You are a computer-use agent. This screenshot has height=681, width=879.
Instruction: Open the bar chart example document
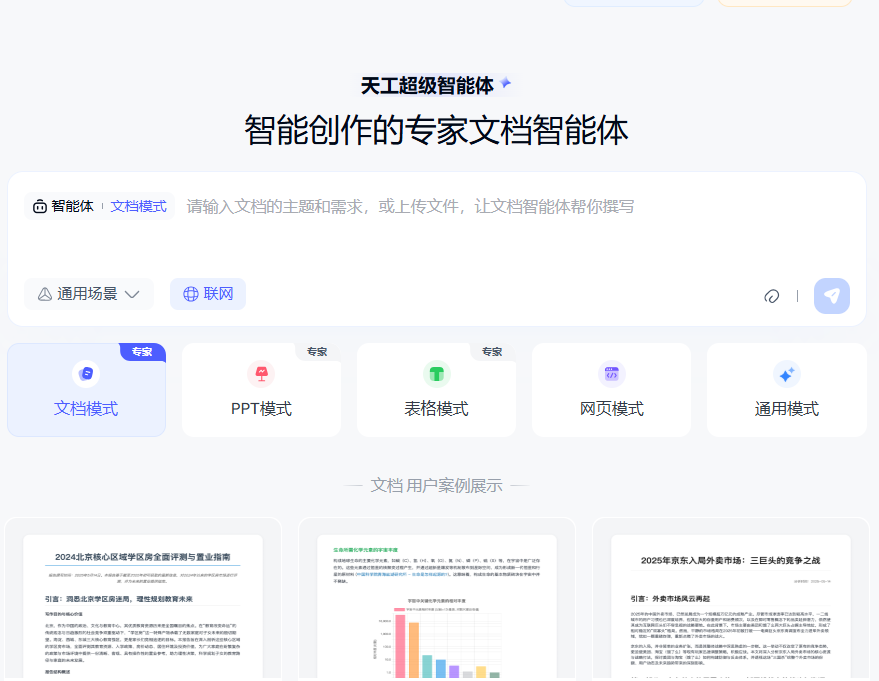[437, 599]
